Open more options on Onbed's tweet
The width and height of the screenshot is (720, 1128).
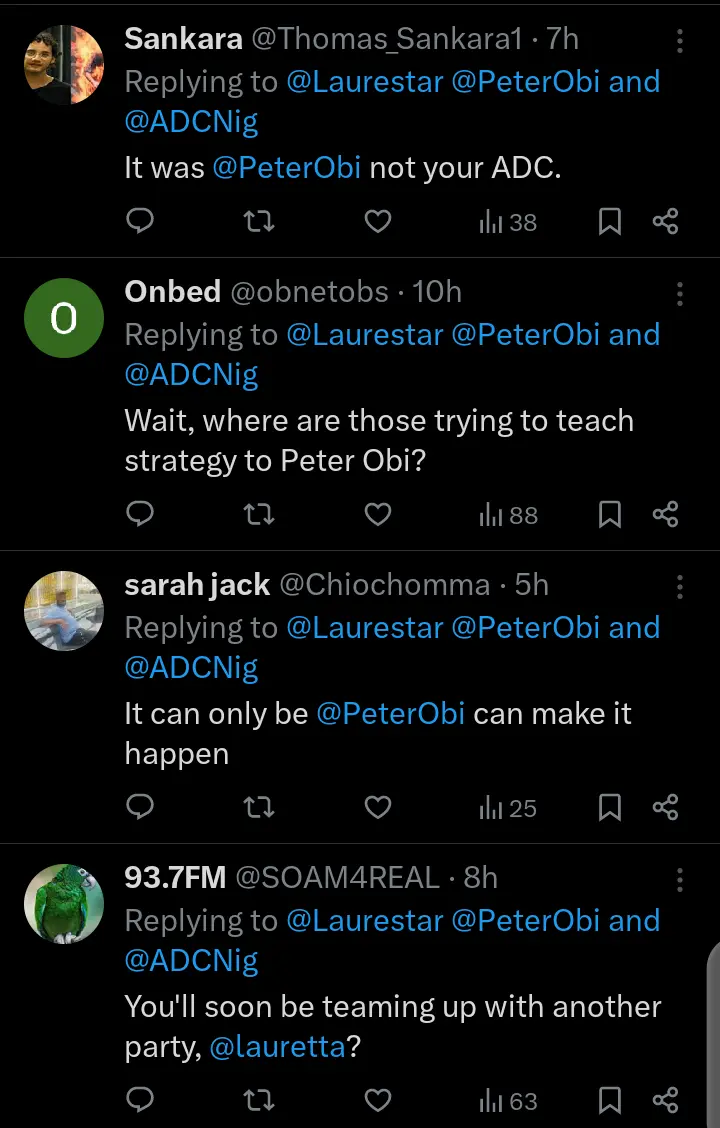[x=680, y=293]
